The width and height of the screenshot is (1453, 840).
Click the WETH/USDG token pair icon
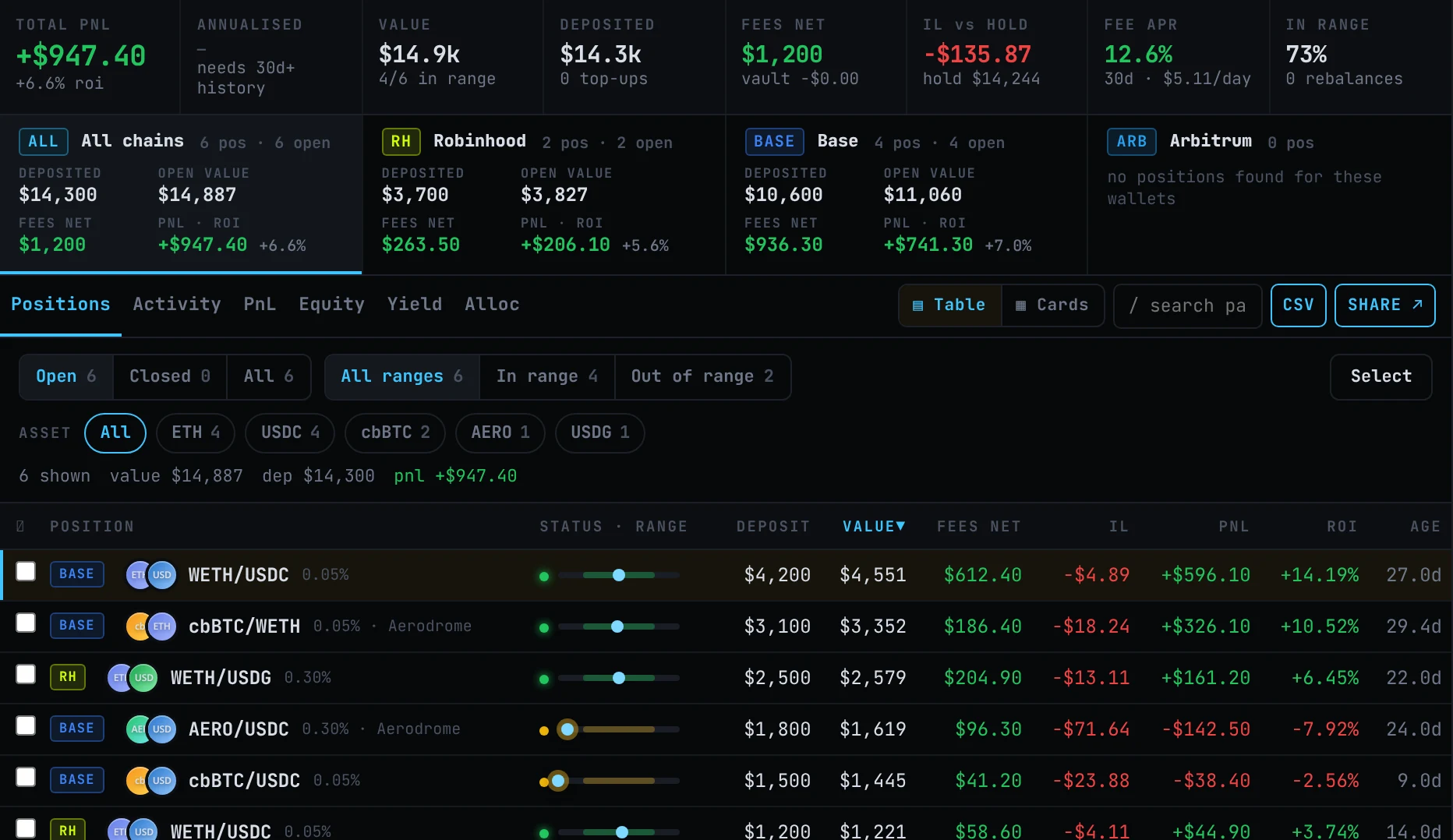[x=133, y=678]
